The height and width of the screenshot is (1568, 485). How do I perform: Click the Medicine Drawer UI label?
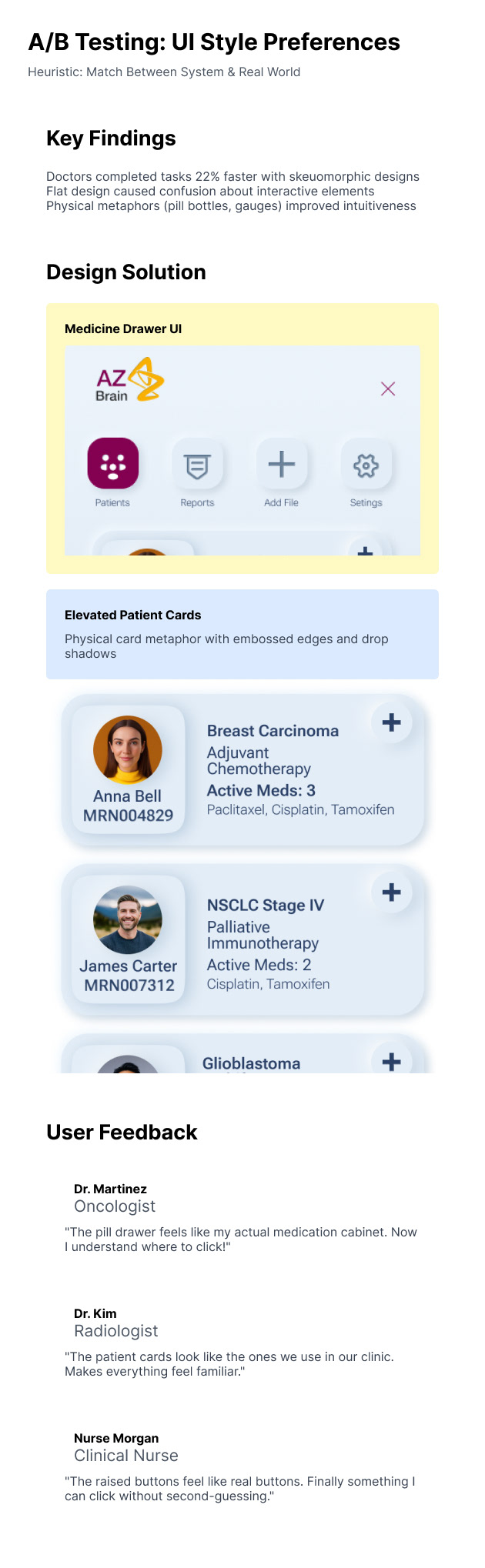coord(123,329)
